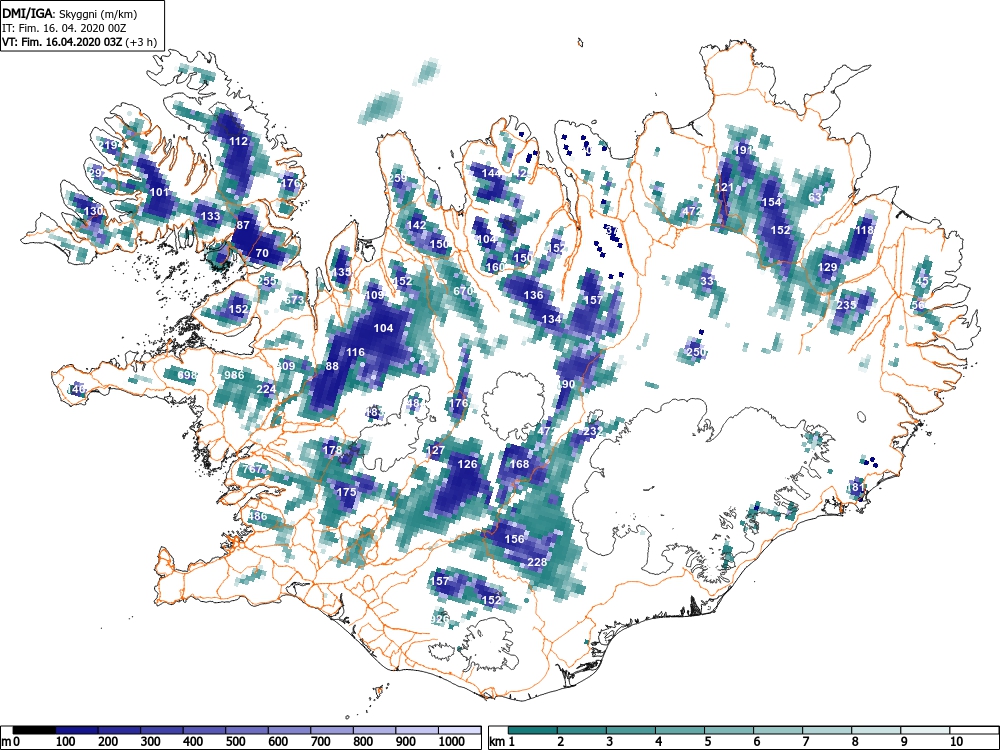Pick the medium teal 4–5 km legend swatch
This screenshot has width=1000, height=750.
click(x=680, y=730)
